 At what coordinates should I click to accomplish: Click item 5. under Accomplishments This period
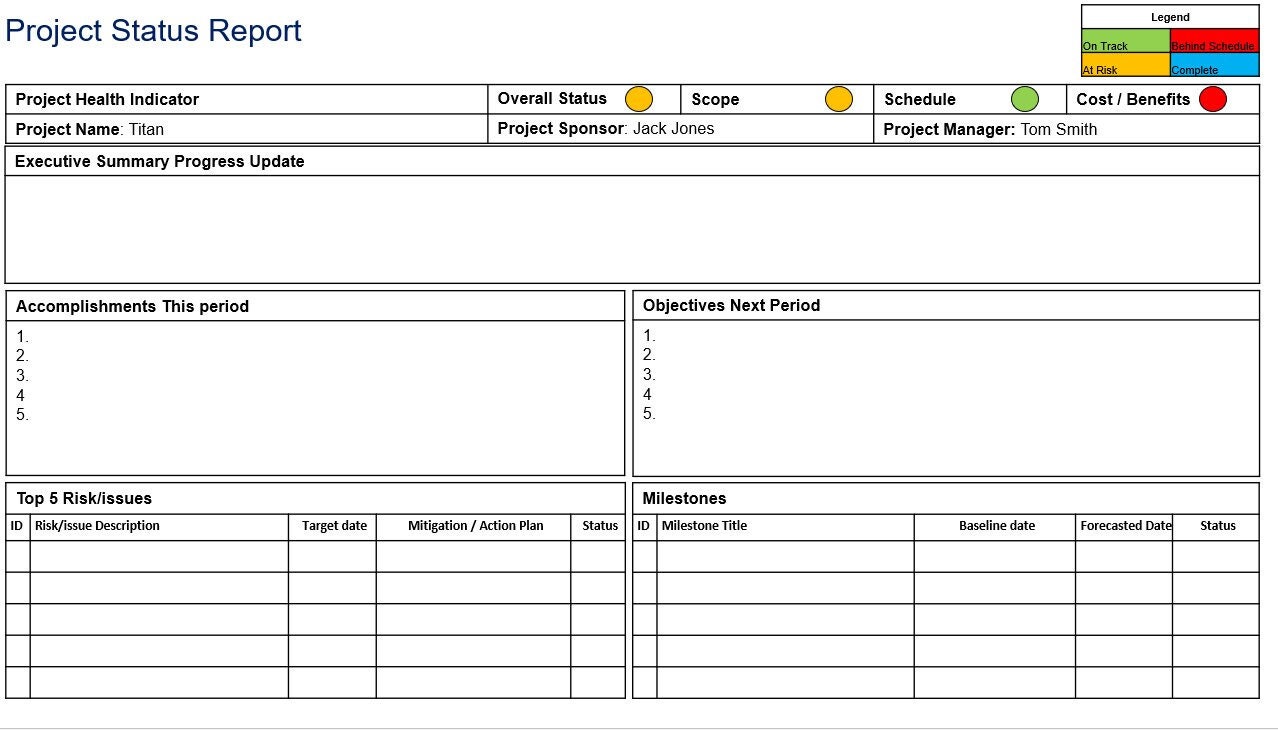[x=22, y=415]
